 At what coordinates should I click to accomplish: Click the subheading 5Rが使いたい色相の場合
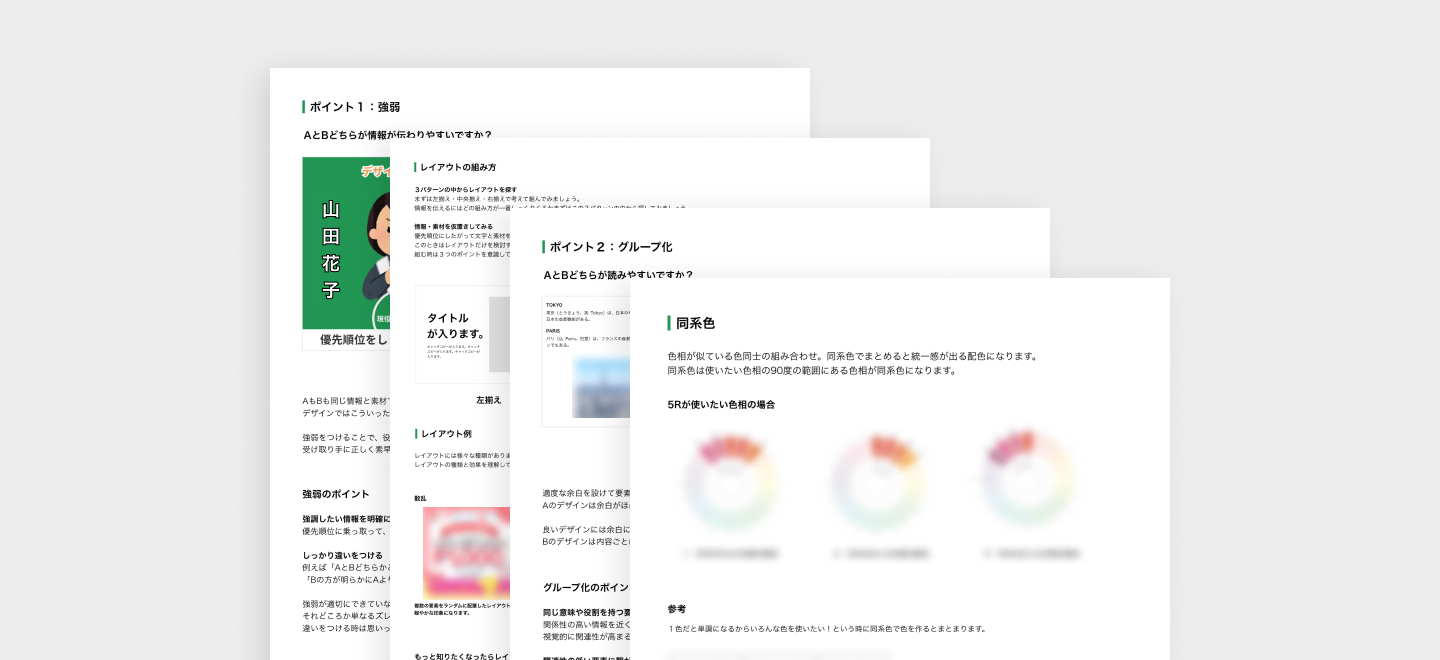click(721, 405)
